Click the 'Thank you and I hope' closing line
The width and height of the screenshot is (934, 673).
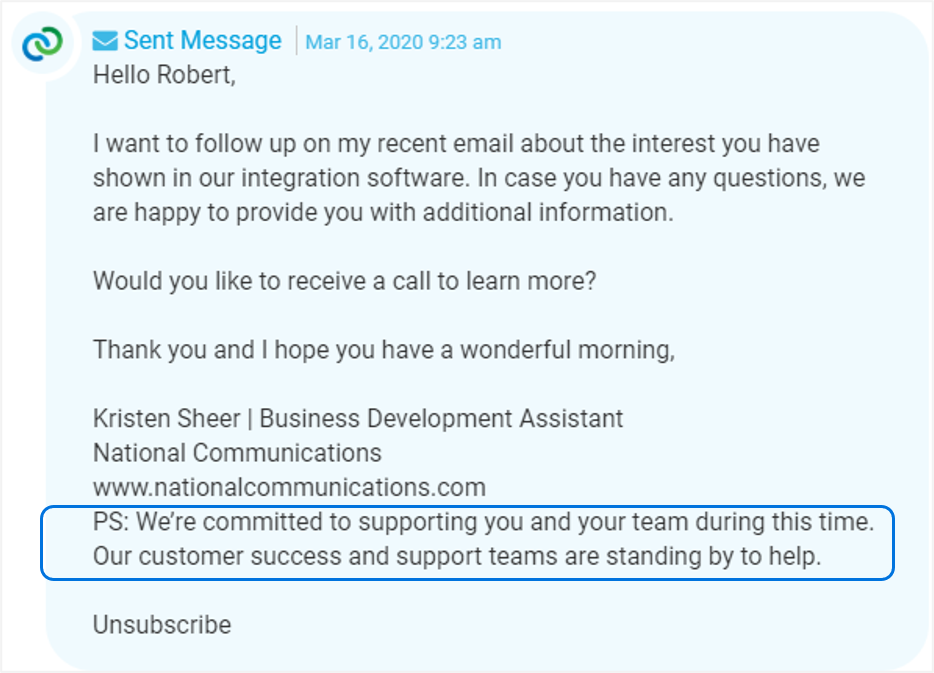[384, 350]
